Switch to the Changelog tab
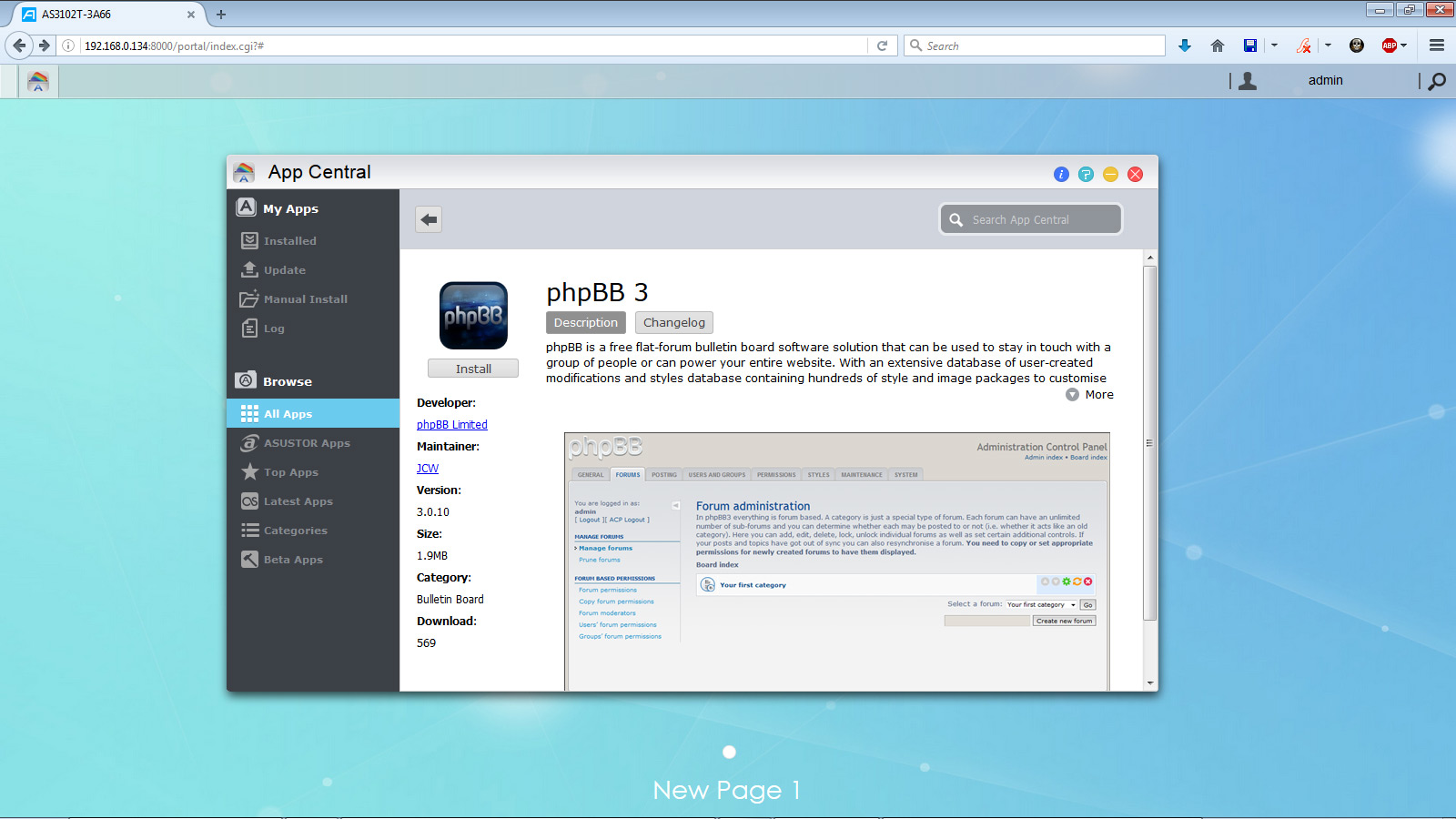 point(674,322)
